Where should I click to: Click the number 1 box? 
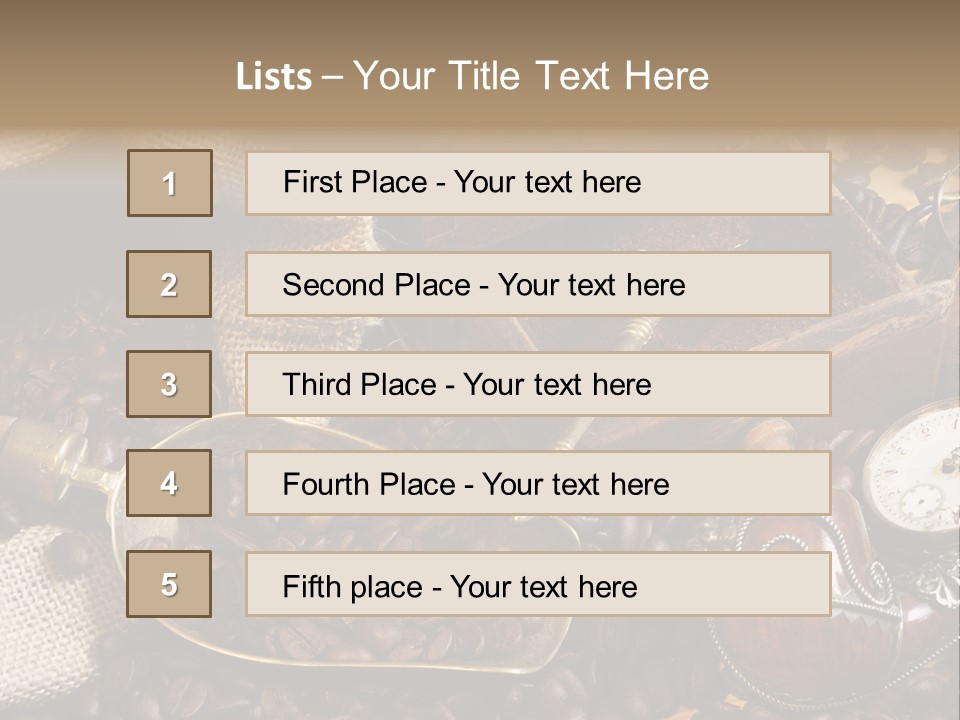click(169, 183)
